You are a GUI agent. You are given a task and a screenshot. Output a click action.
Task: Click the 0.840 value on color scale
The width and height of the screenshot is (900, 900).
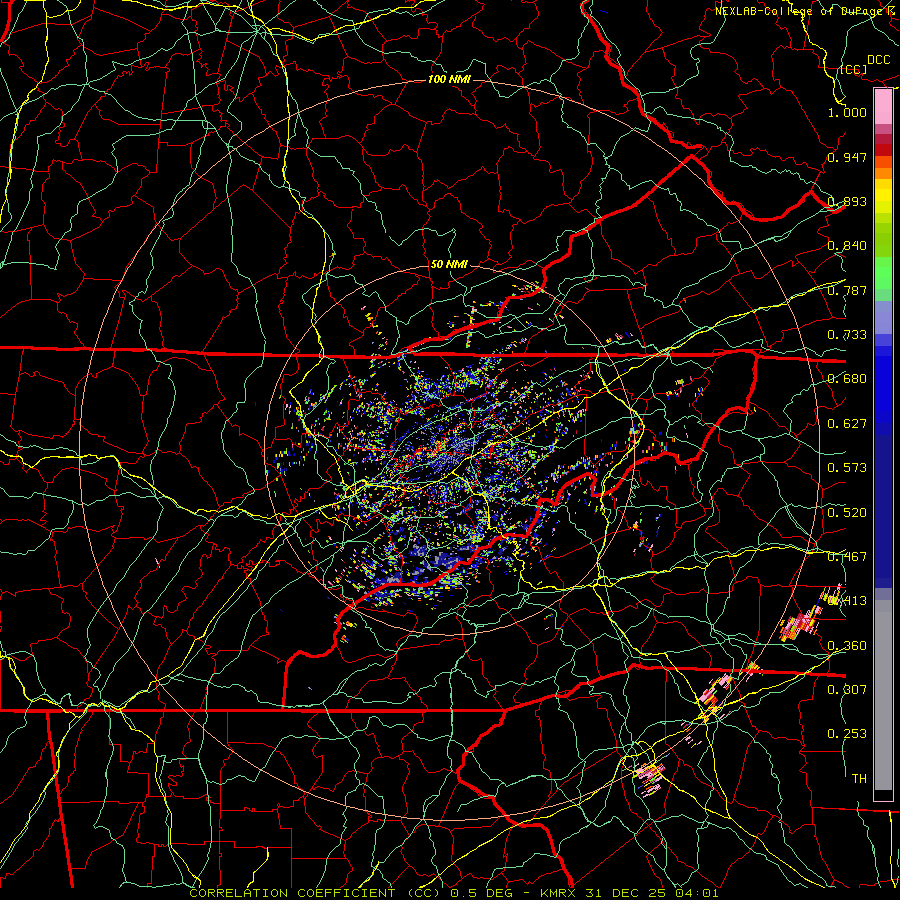pos(847,246)
